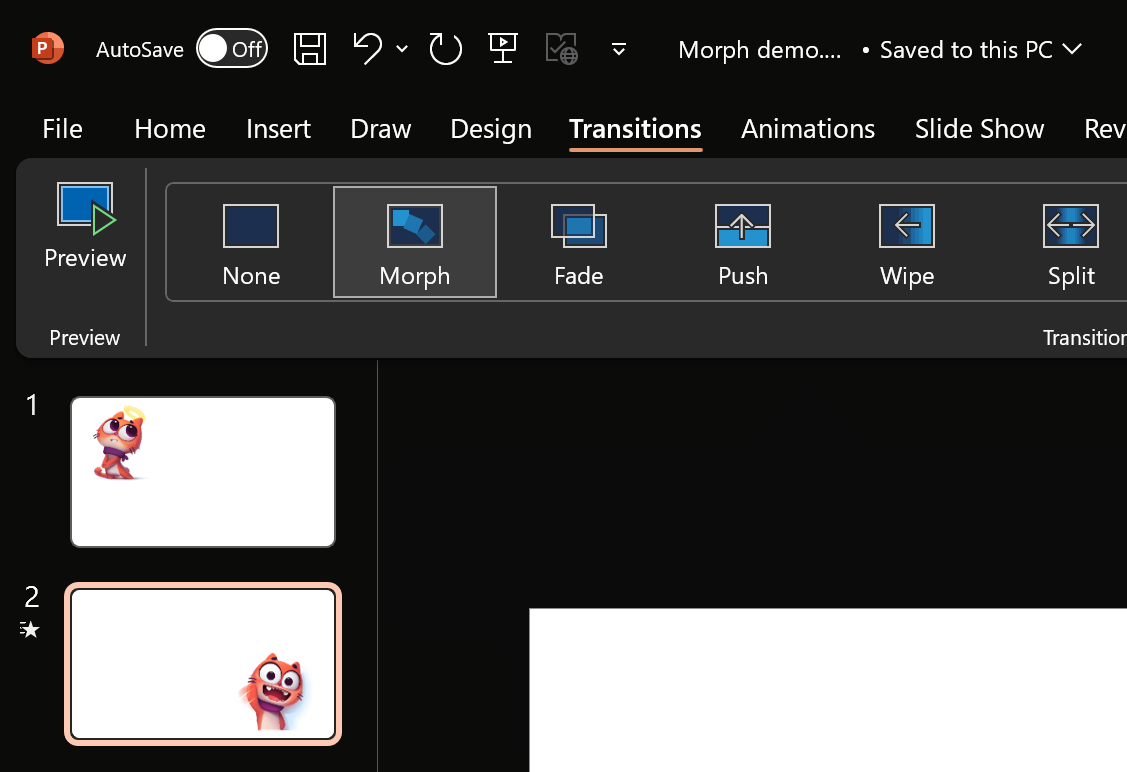
Task: Apply the Fade transition
Action: click(x=579, y=244)
